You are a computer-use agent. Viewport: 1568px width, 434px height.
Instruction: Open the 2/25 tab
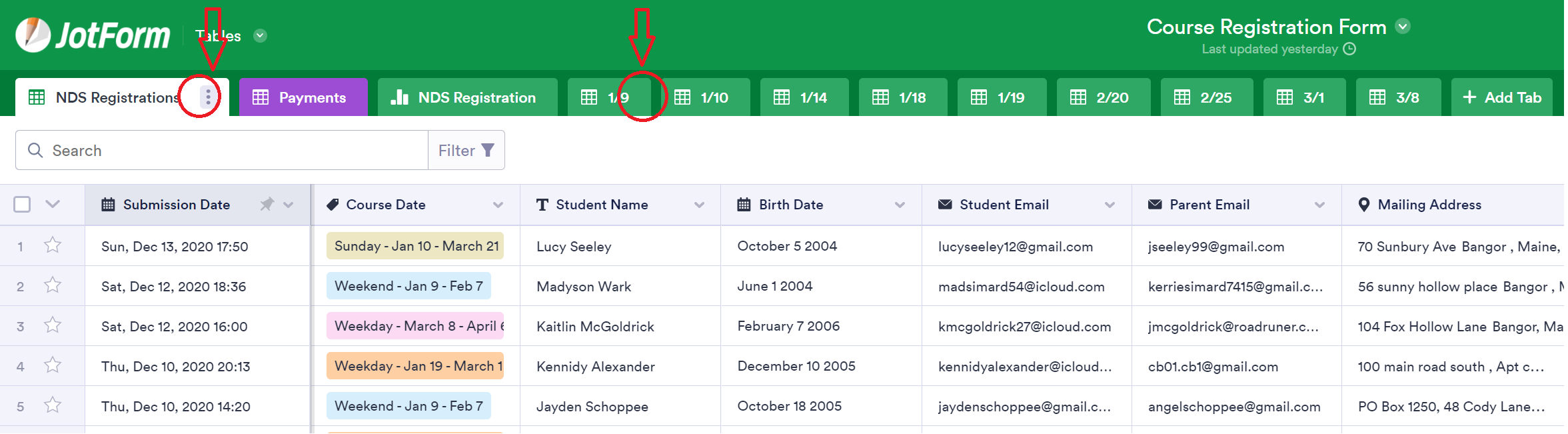[1206, 97]
